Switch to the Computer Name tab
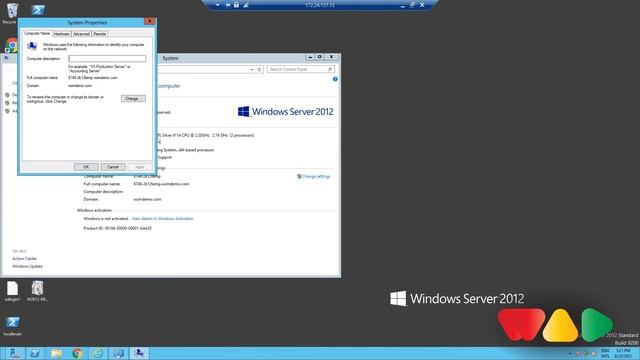This screenshot has width=640, height=360. click(x=37, y=33)
